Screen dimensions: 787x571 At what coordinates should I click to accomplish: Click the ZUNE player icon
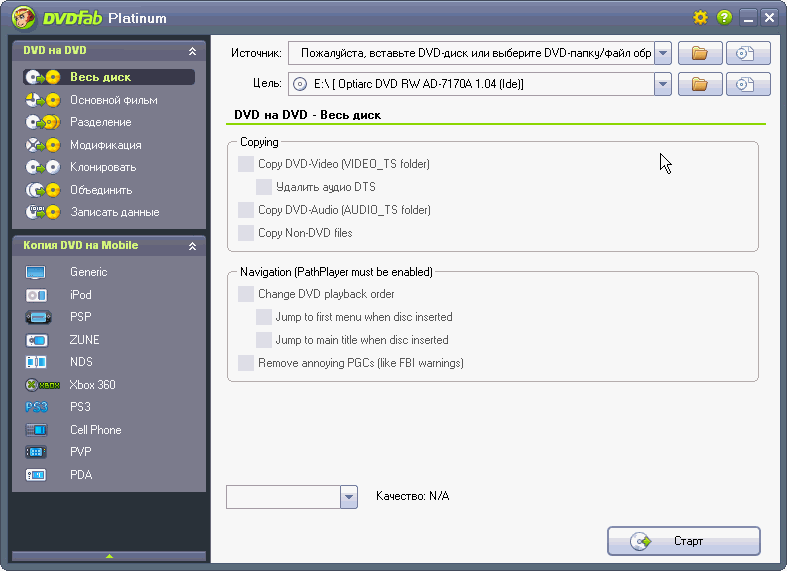[36, 340]
